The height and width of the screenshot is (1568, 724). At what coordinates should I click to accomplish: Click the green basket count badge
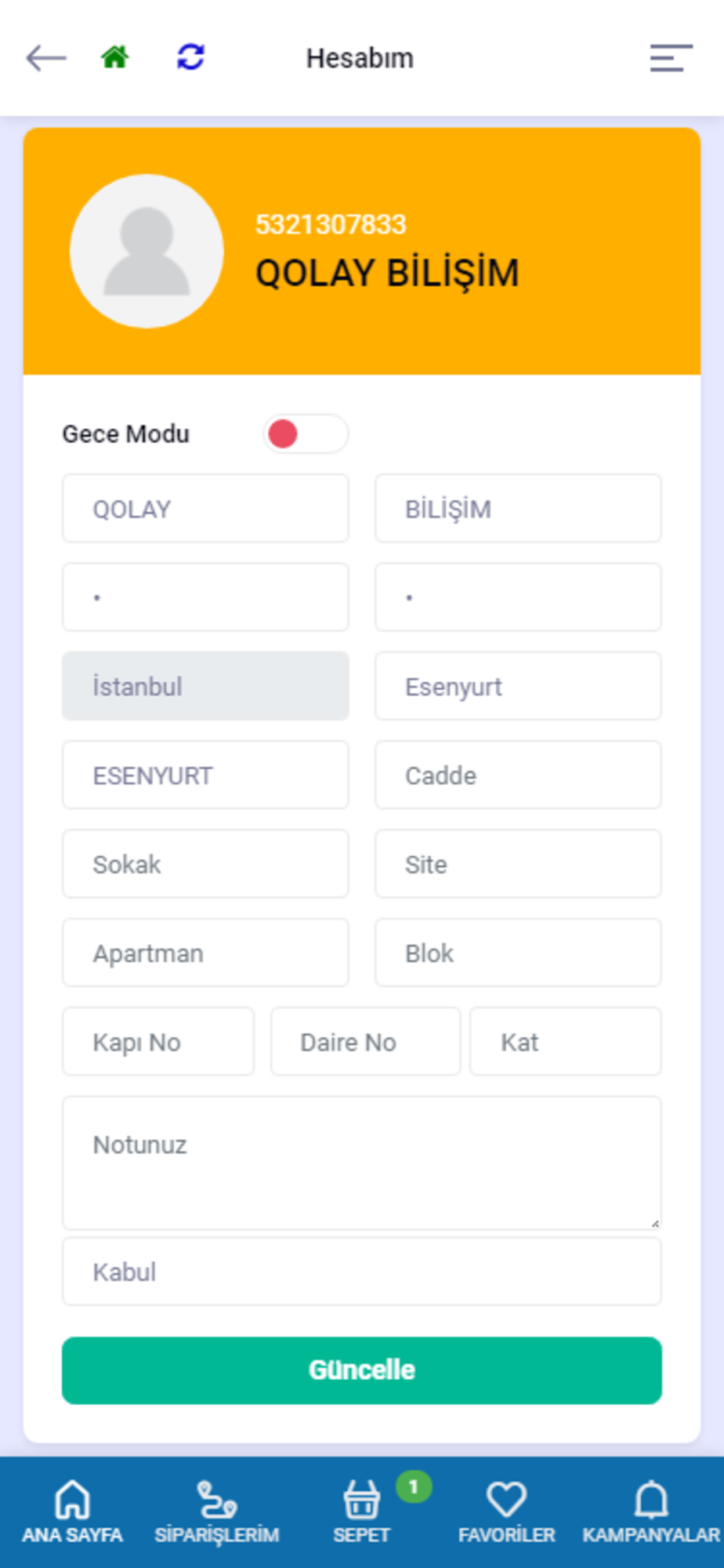[x=414, y=1486]
